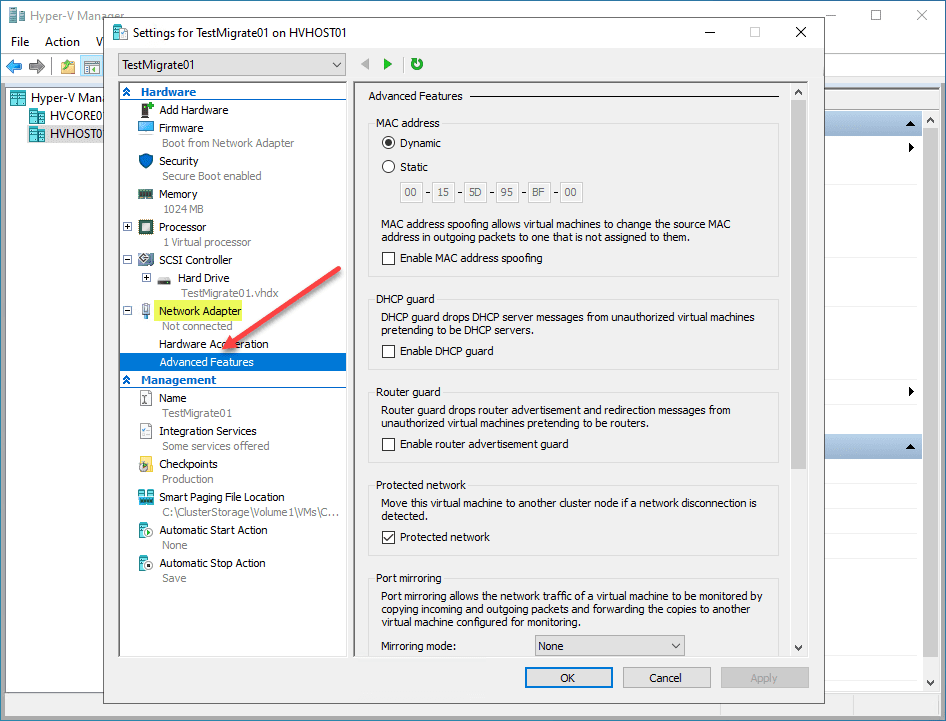Click the Hard Drive icon

tap(164, 279)
